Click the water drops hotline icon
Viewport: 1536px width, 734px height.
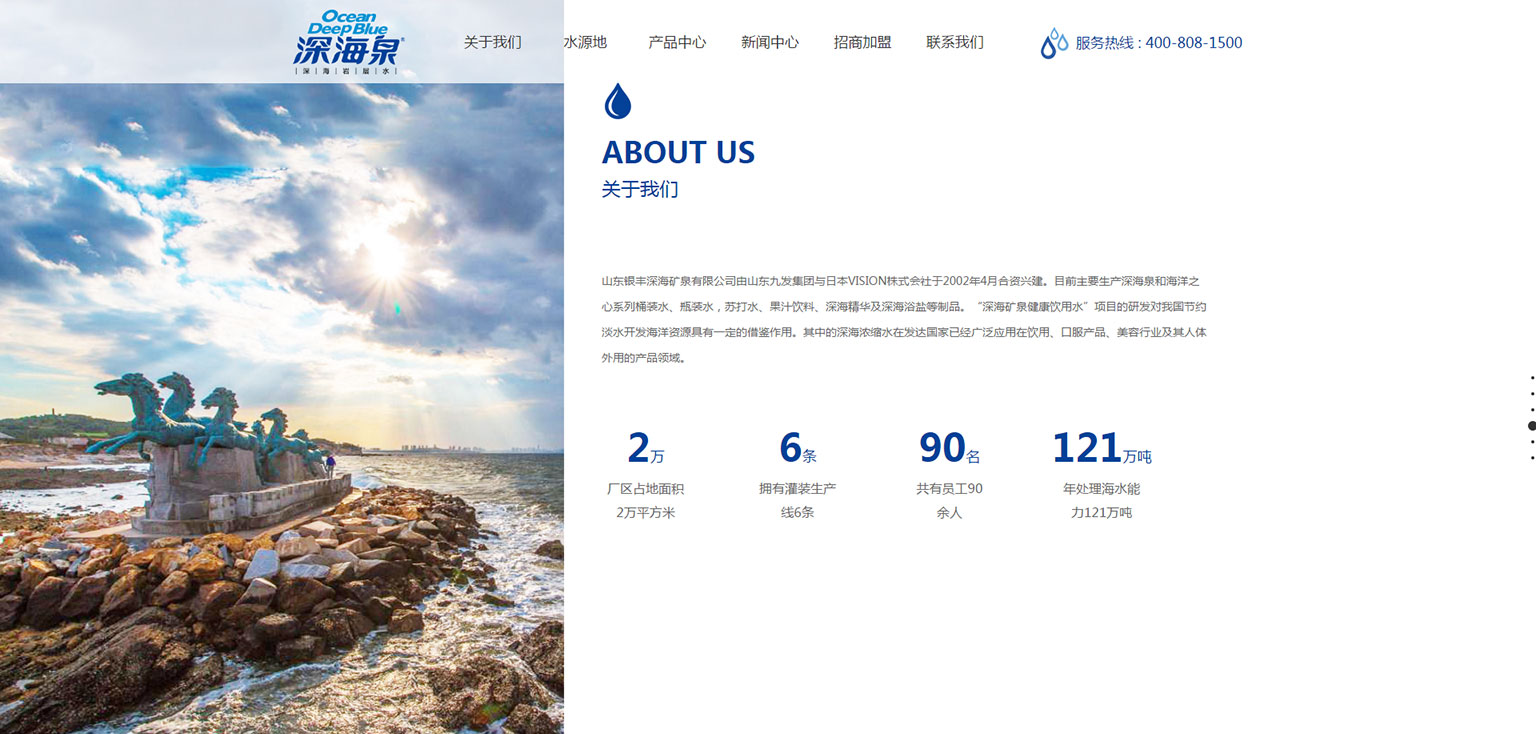pos(1054,43)
